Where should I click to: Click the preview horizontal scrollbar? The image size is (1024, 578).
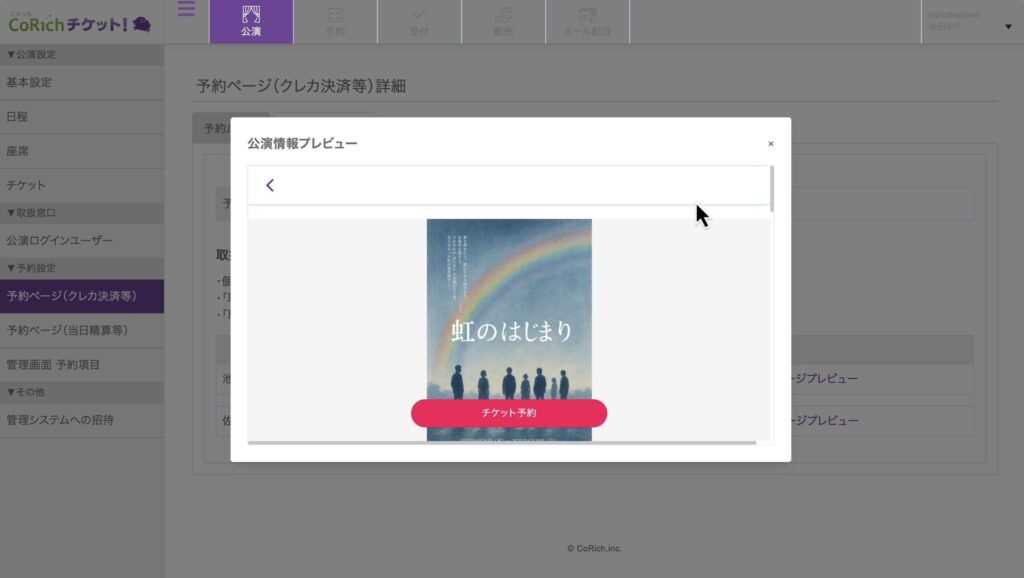502,441
